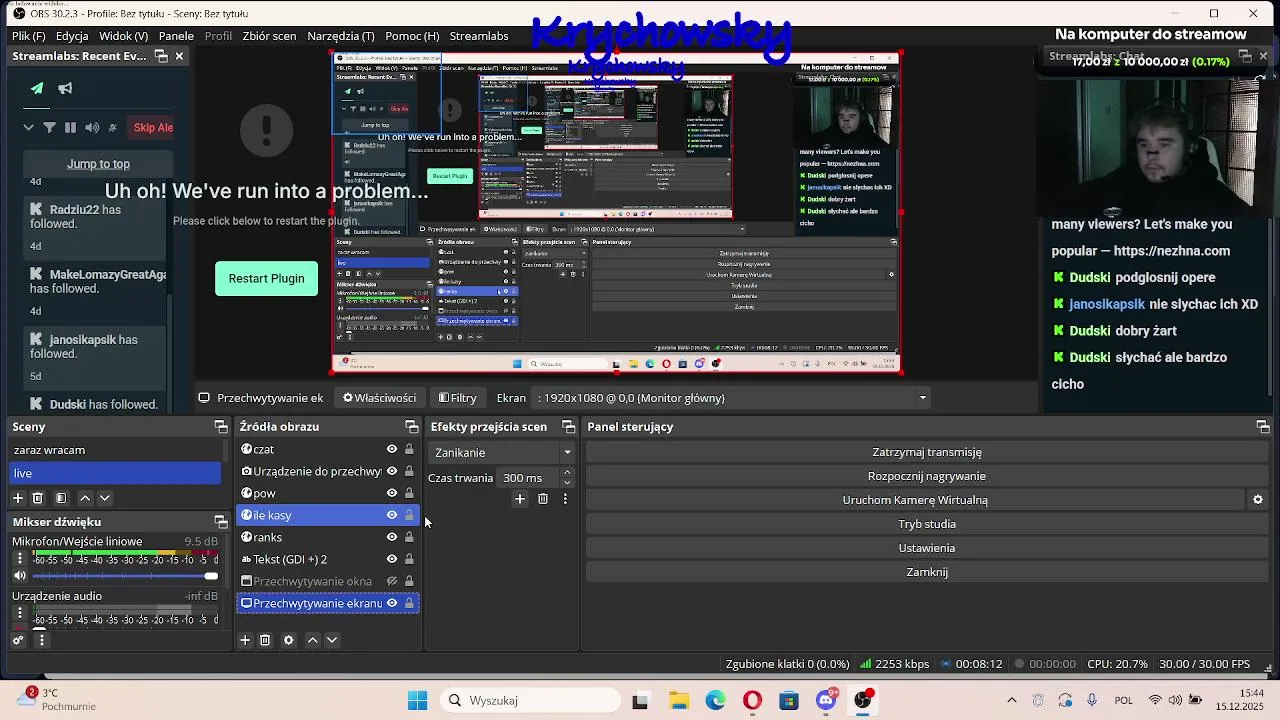Undock the Mikser dźwięku panel
Image resolution: width=1280 pixels, height=720 pixels.
tap(220, 522)
